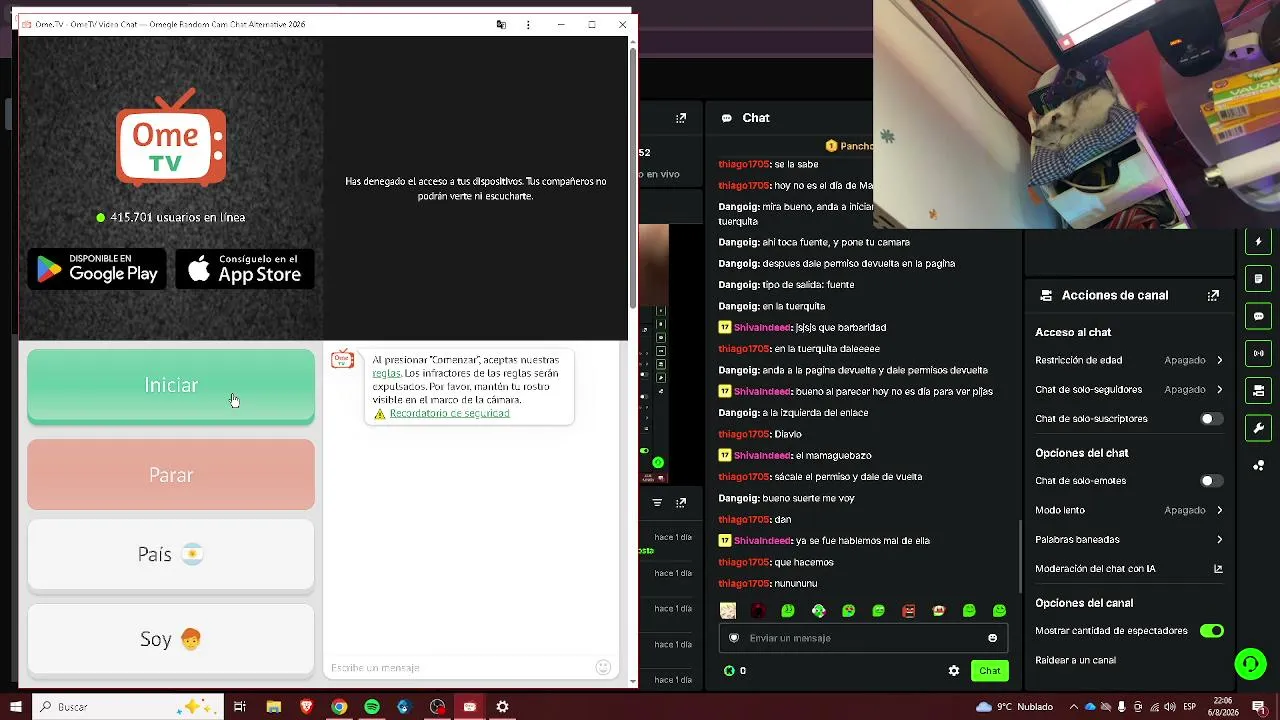Image resolution: width=1280 pixels, height=720 pixels.
Task: Open Spotify from the taskbar
Action: [372, 707]
